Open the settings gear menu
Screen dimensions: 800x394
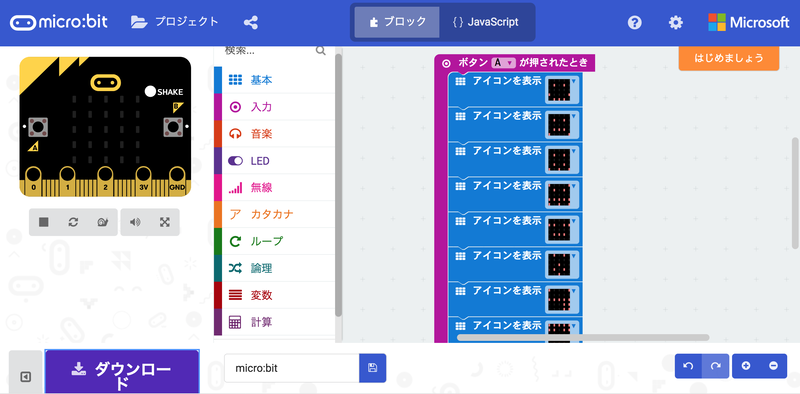point(676,22)
